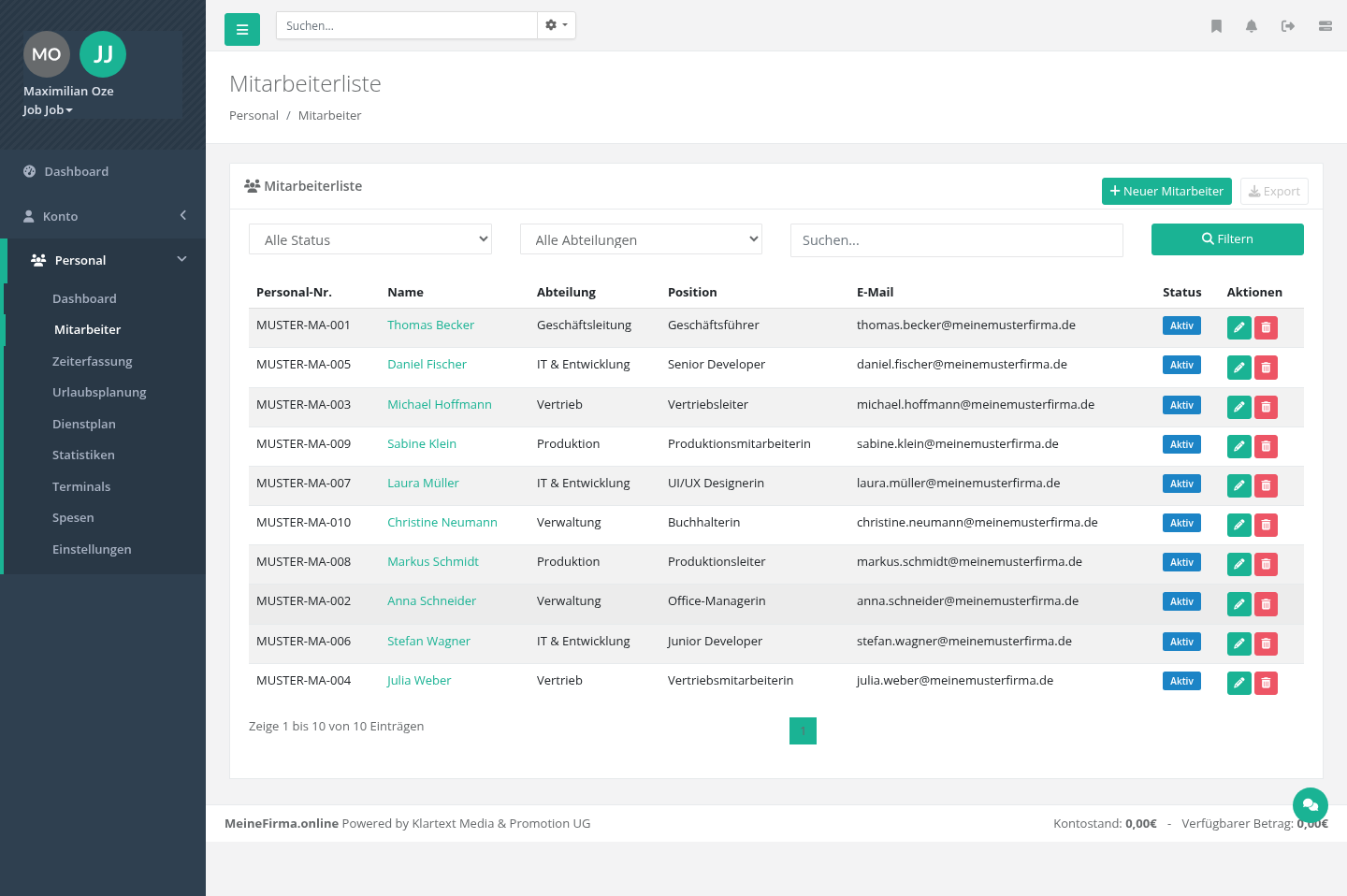
Task: Open the chat bubble widget
Action: point(1311,805)
